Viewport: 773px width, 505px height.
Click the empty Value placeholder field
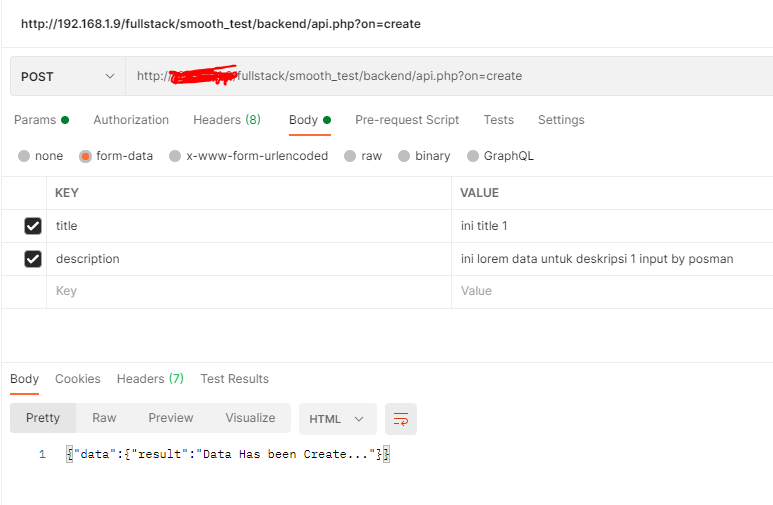[612, 291]
